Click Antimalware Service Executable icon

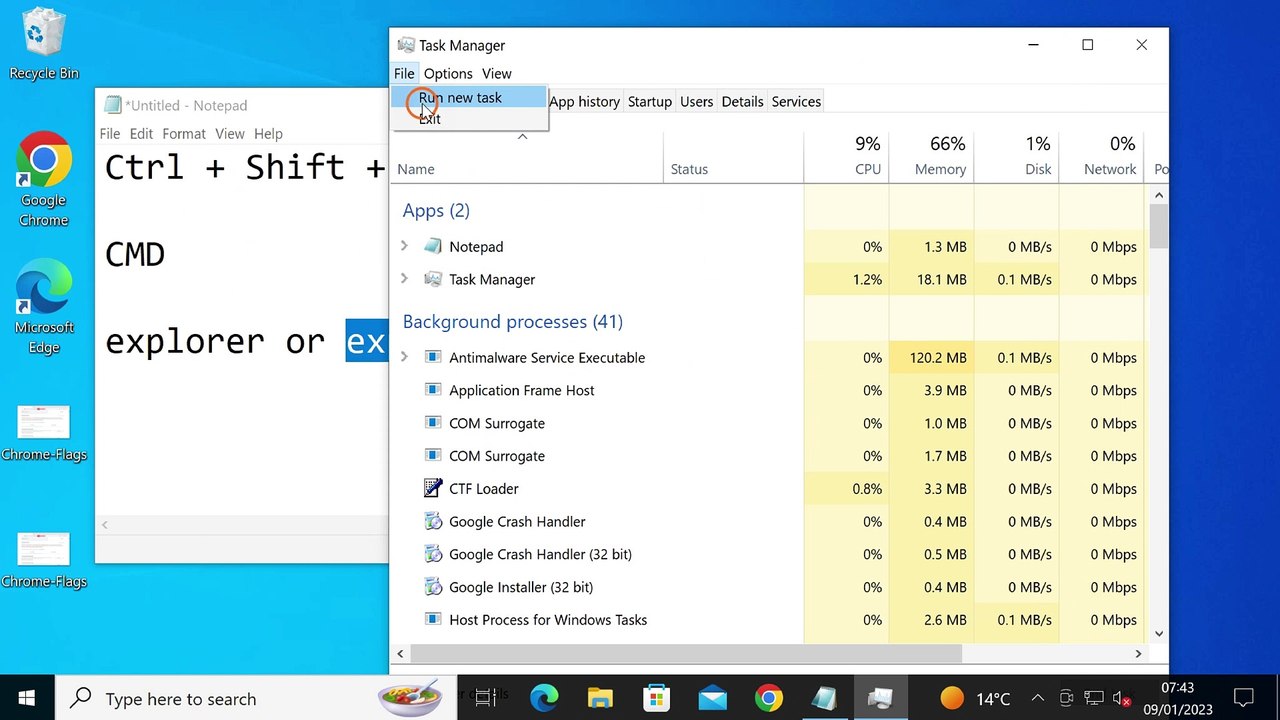(x=433, y=357)
